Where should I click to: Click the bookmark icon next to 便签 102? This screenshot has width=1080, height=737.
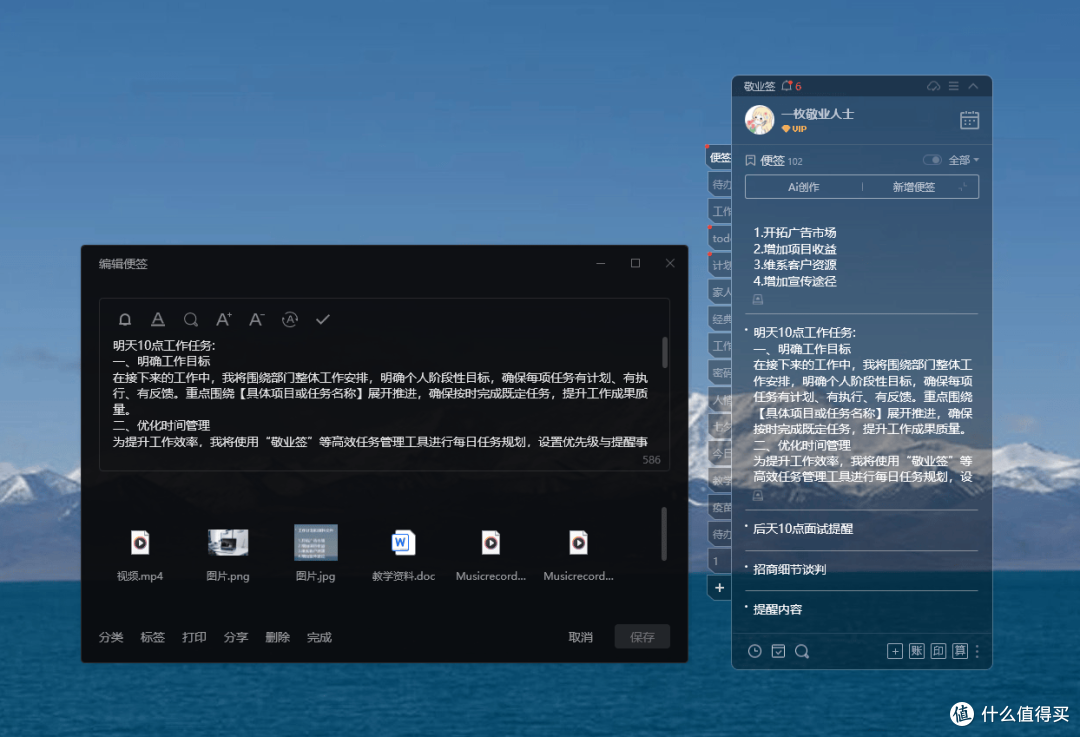tap(751, 160)
